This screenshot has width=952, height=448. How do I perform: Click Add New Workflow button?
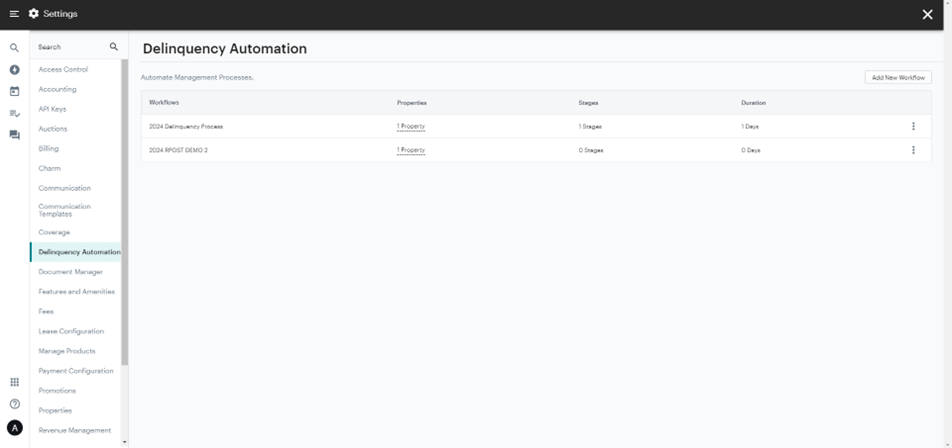click(897, 77)
